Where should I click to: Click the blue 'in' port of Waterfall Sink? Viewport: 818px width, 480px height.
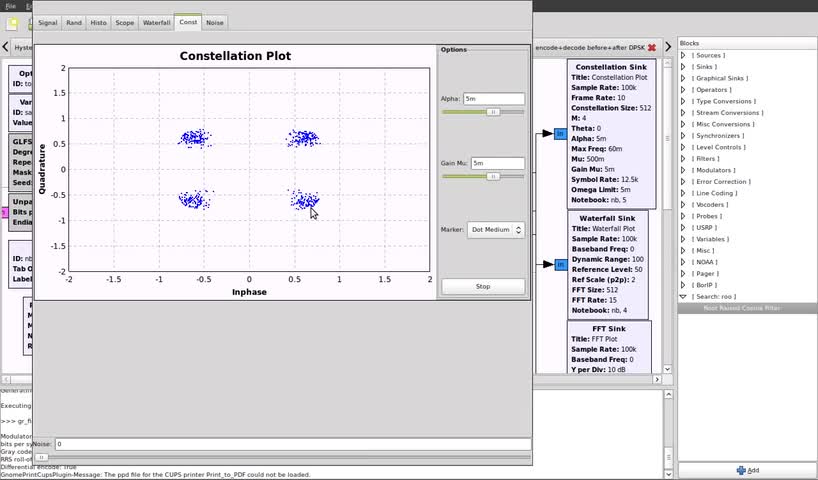[560, 265]
